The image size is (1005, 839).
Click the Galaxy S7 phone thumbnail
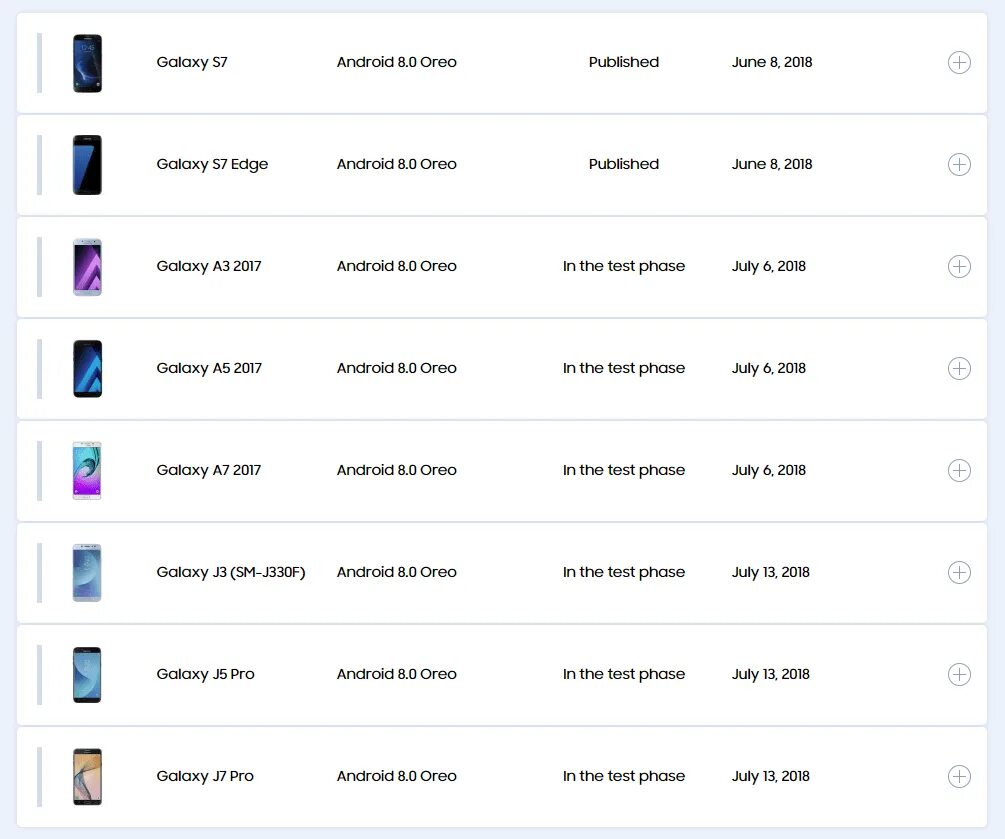pos(87,63)
